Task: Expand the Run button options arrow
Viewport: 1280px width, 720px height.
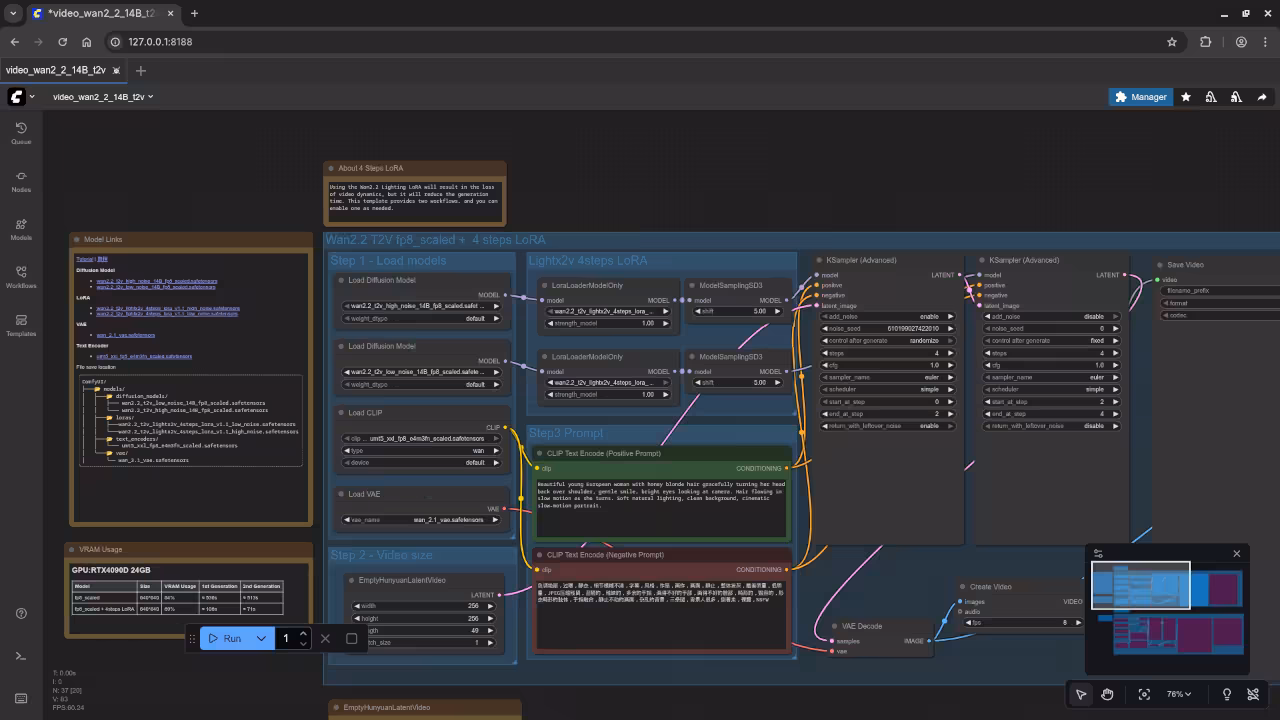Action: tap(261, 638)
